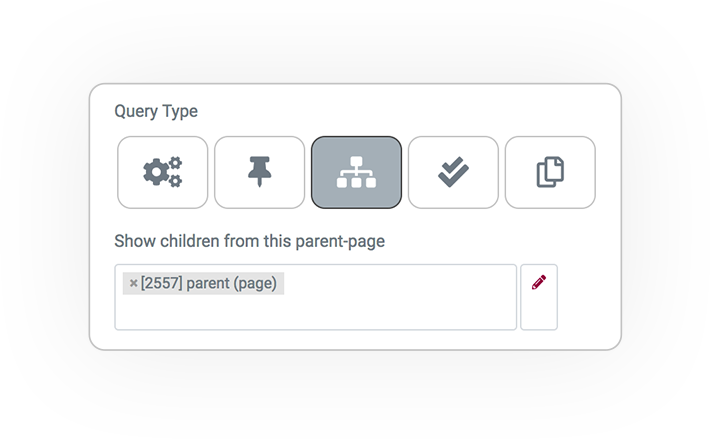Activate the duplicate pages query button

click(x=550, y=172)
